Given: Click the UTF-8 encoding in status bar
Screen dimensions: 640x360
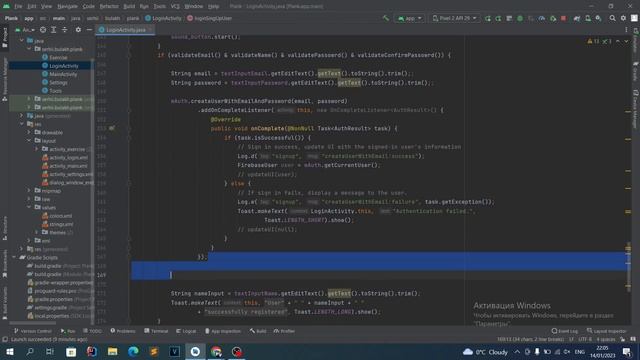Looking at the screenshot, I should (584, 339).
